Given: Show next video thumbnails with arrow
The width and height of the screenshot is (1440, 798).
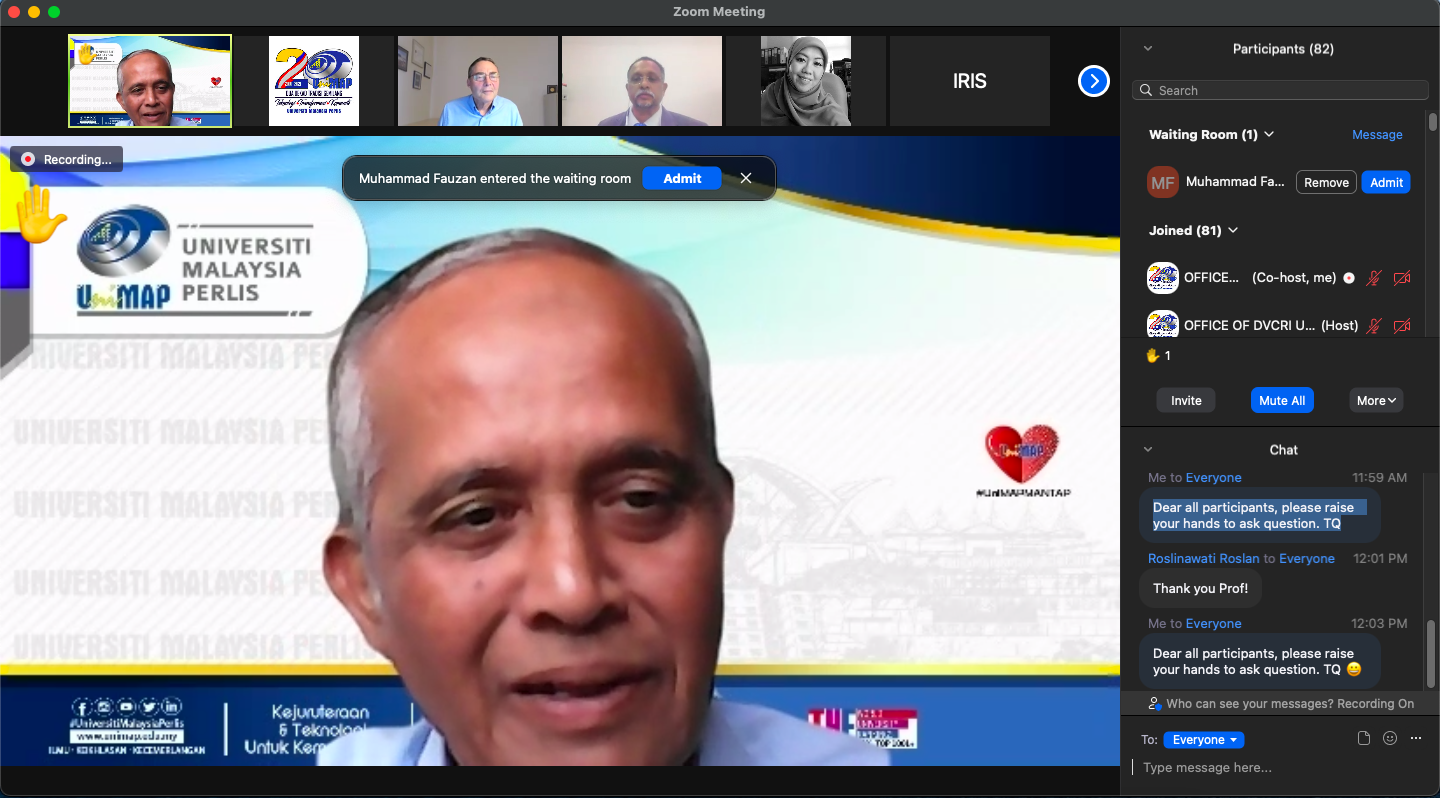Looking at the screenshot, I should pyautogui.click(x=1093, y=81).
